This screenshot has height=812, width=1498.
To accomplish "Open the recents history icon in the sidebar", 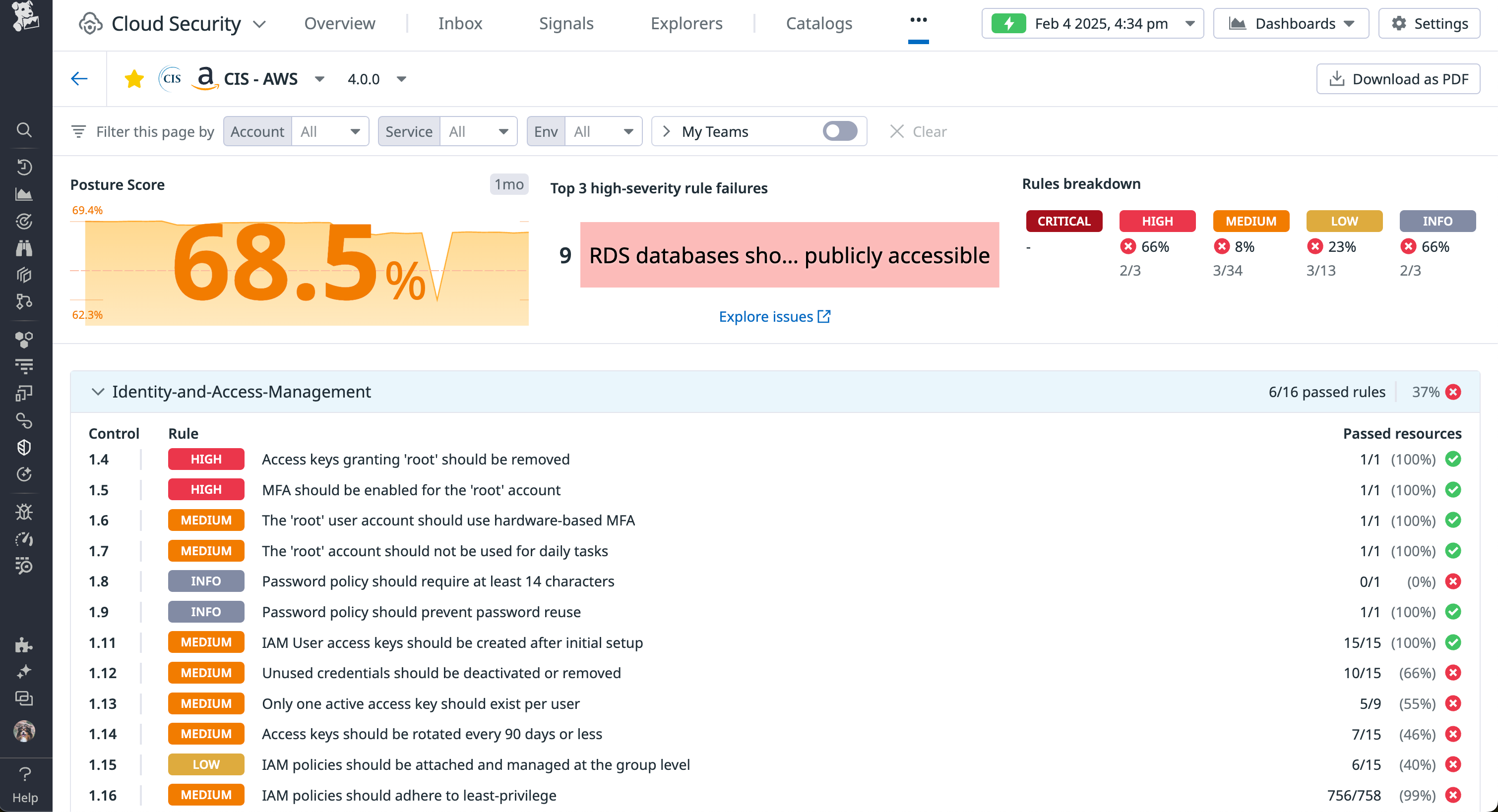I will coord(24,168).
